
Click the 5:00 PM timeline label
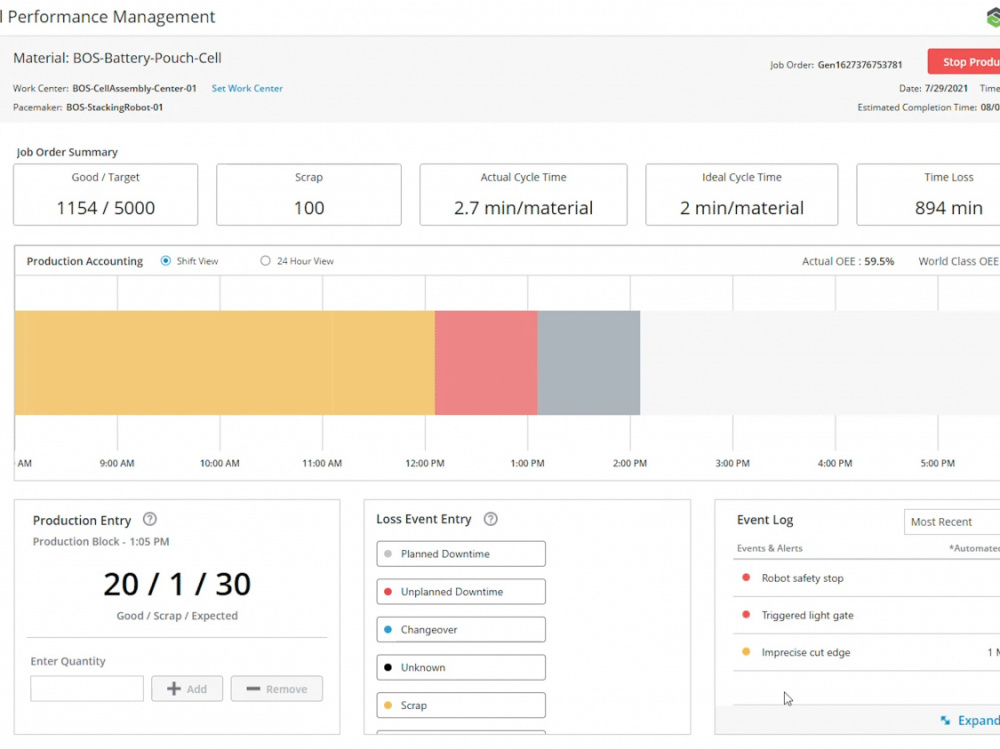click(x=938, y=463)
